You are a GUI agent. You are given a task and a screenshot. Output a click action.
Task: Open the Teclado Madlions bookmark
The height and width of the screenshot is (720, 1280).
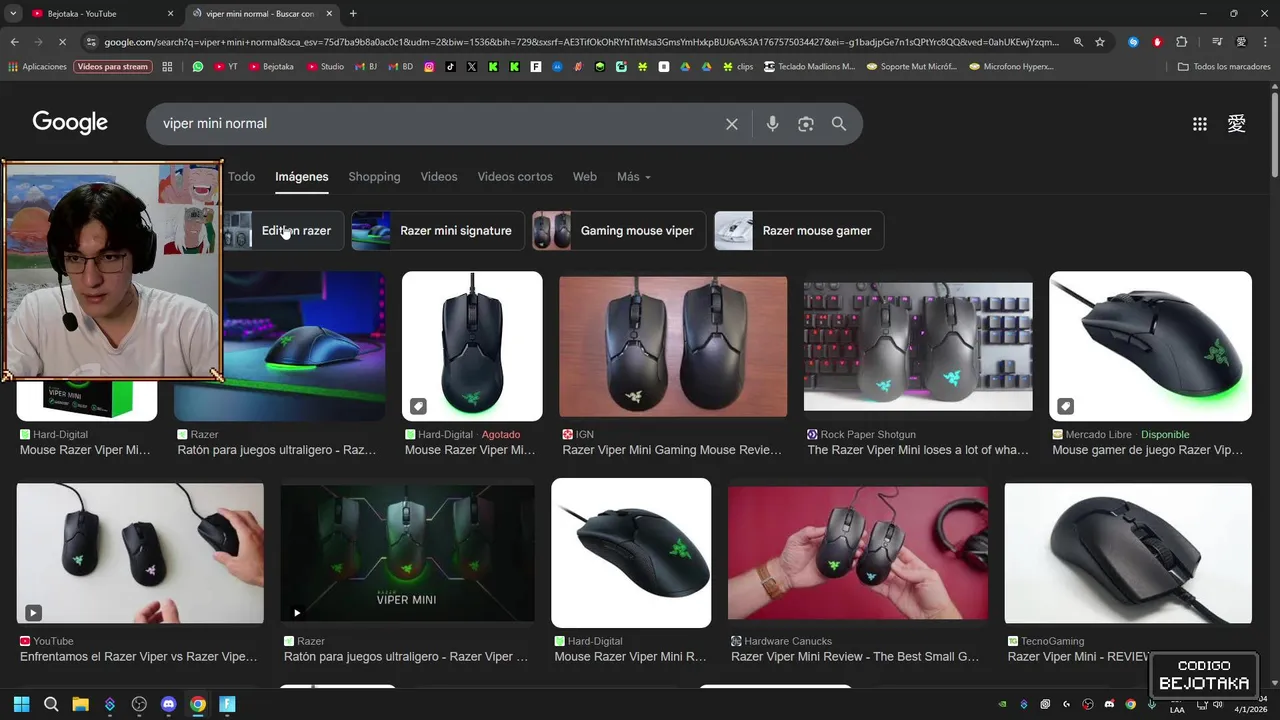pos(810,67)
